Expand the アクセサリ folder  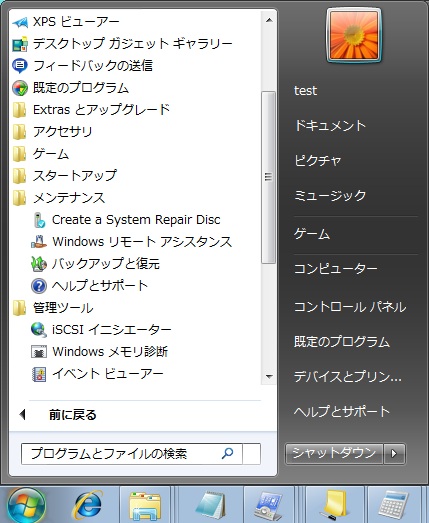coord(52,132)
